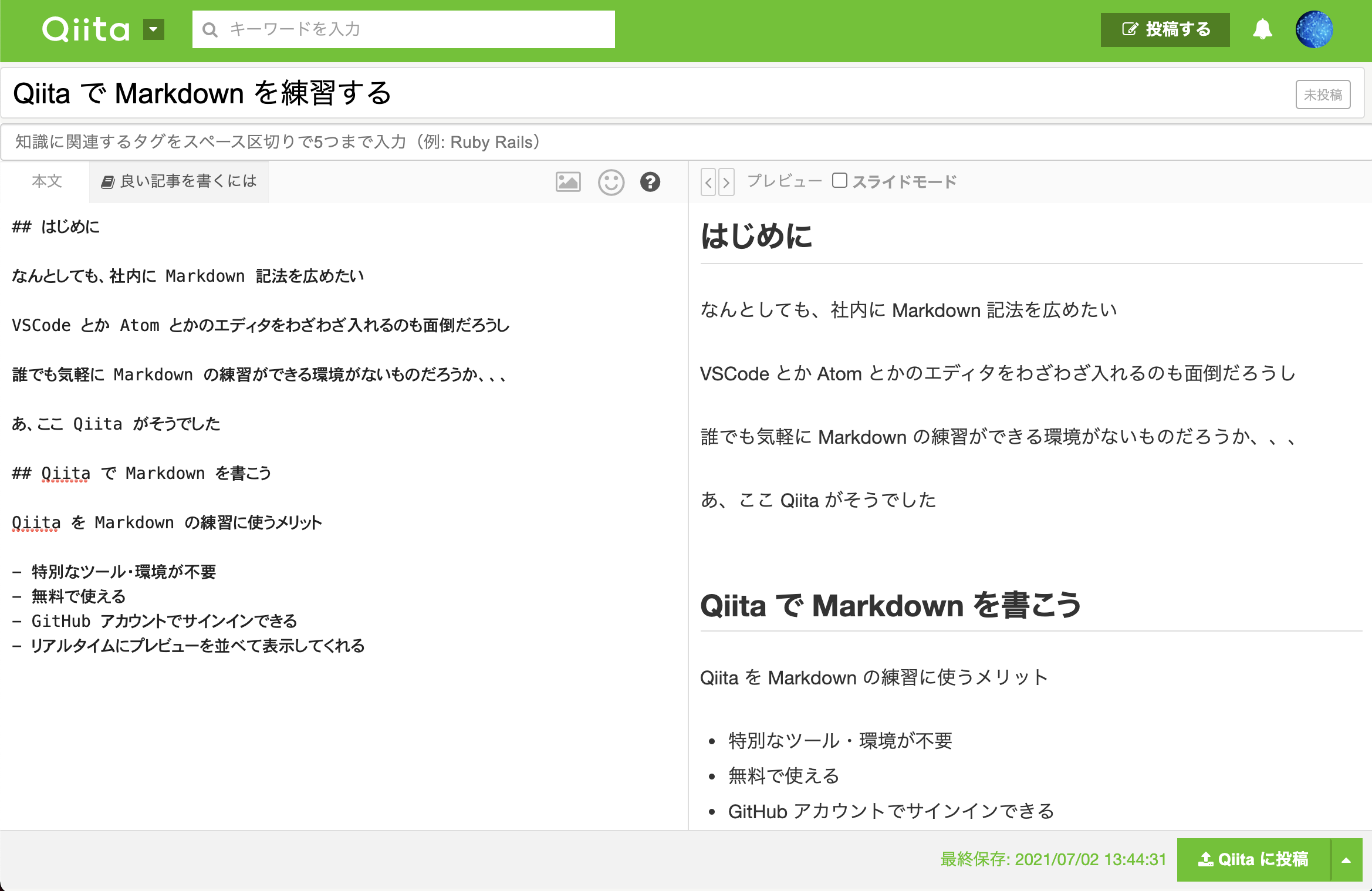
Task: Click the Markdown help question mark icon
Action: [x=650, y=182]
